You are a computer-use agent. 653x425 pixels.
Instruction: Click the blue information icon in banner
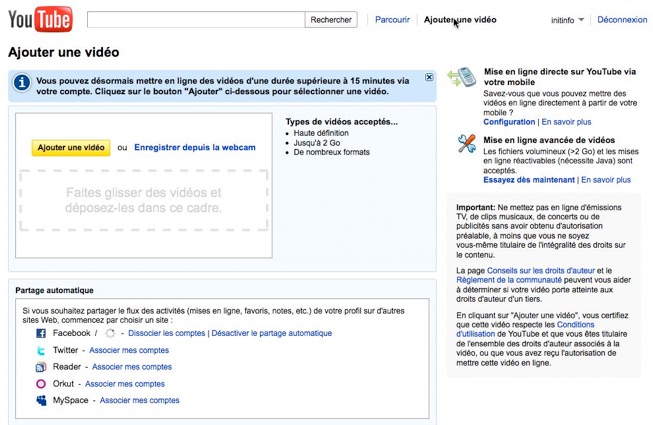click(x=22, y=82)
